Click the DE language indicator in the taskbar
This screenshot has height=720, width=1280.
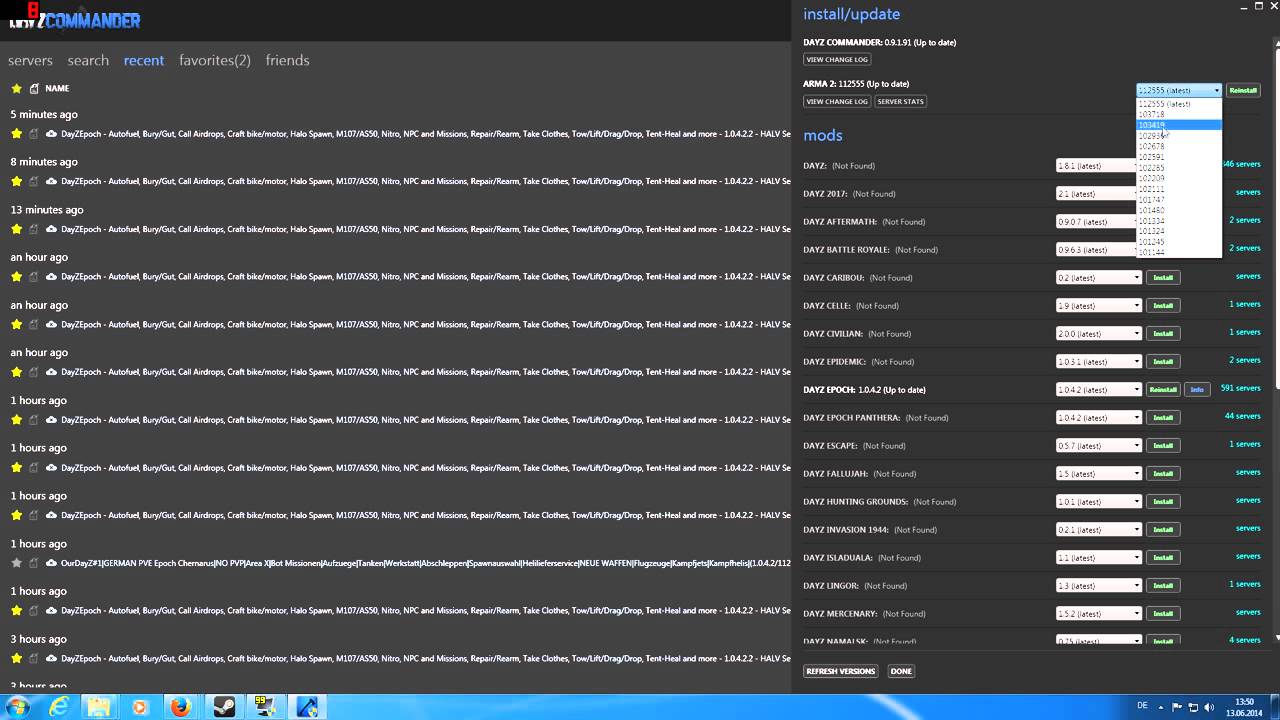1142,706
